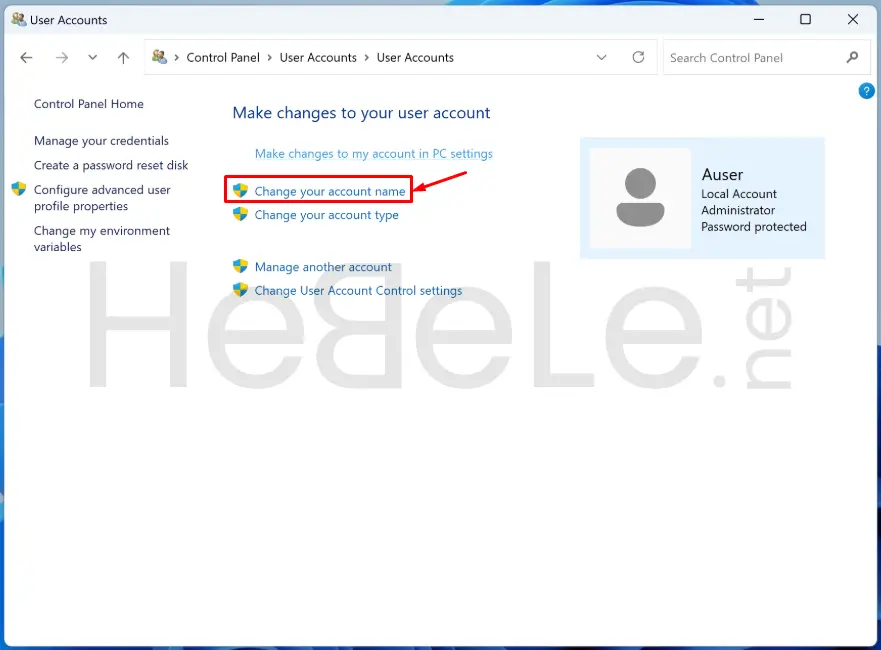
Task: Click shield icon beside Manage another account
Action: click(240, 266)
